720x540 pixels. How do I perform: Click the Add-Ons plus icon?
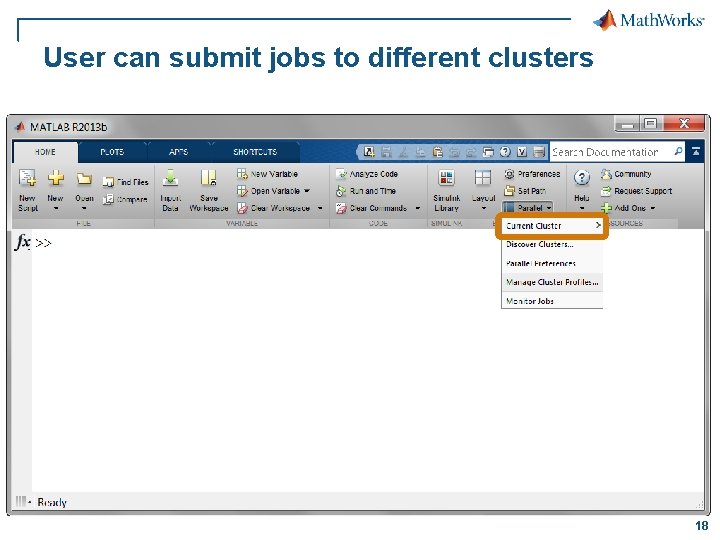point(606,208)
